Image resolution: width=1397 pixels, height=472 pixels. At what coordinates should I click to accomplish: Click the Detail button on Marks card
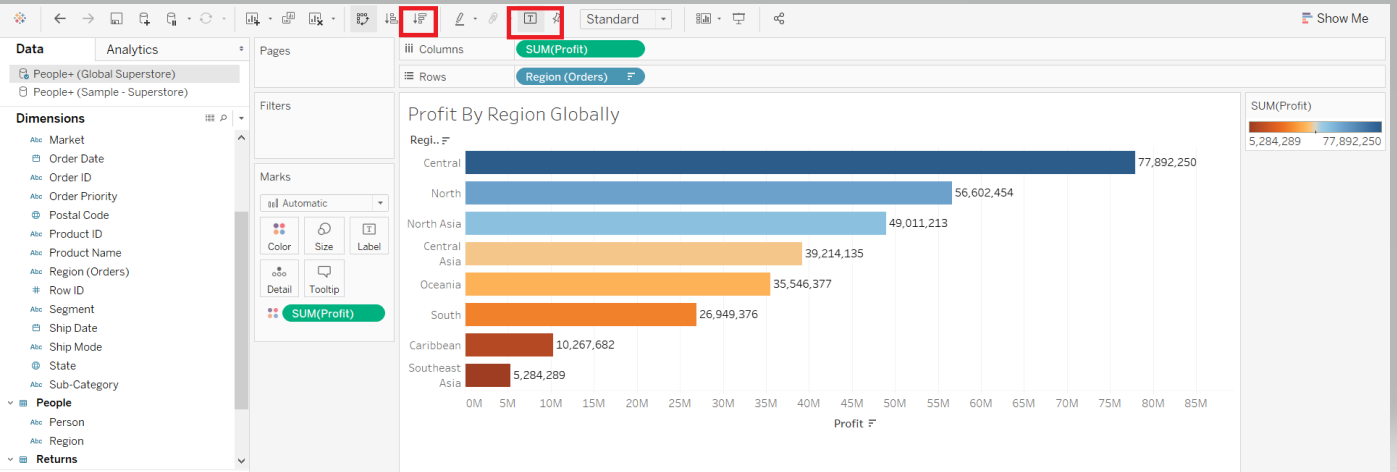[x=280, y=279]
